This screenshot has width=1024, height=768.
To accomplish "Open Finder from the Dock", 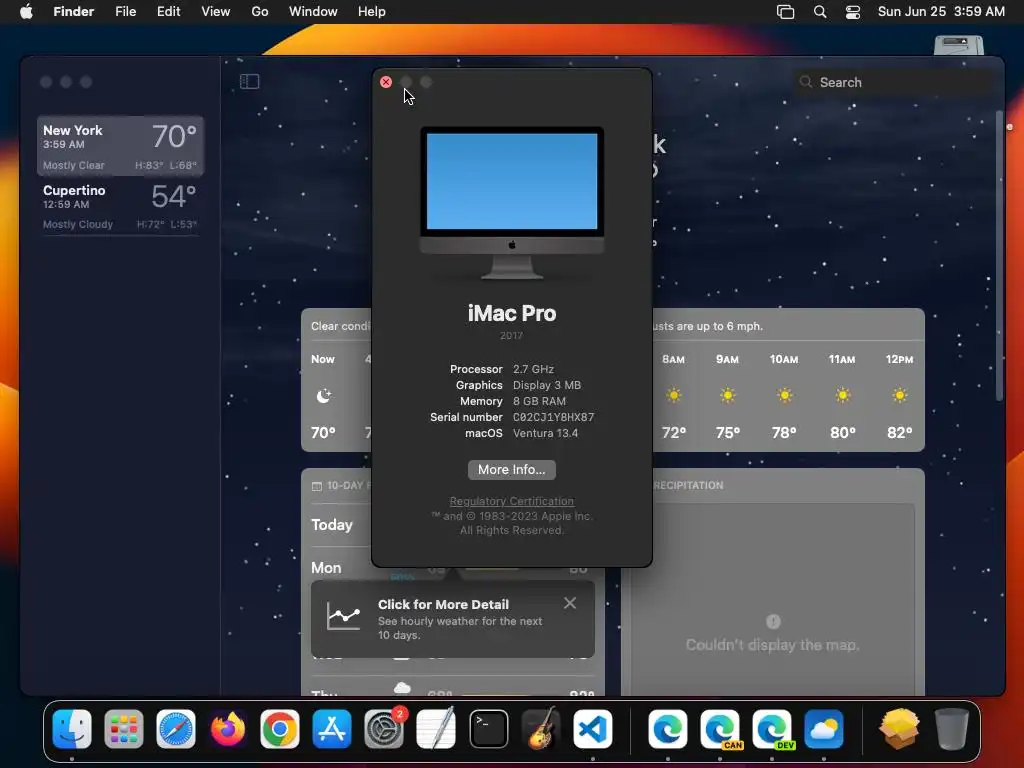I will [x=72, y=729].
